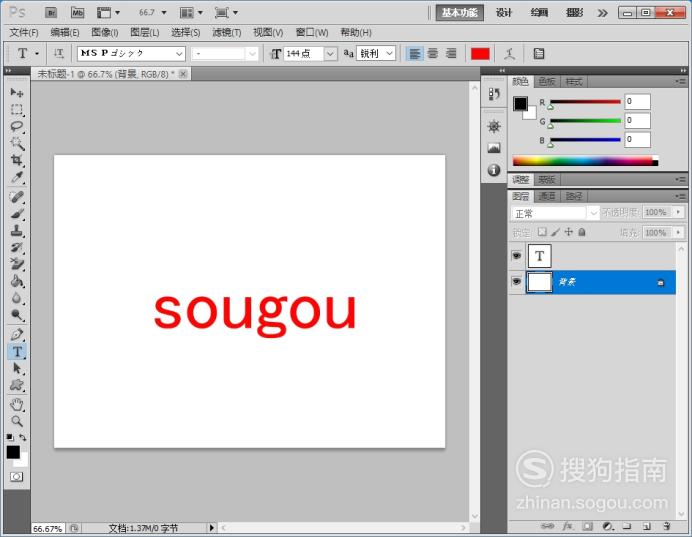Select the Lasso tool
This screenshot has height=537, width=692.
click(17, 127)
